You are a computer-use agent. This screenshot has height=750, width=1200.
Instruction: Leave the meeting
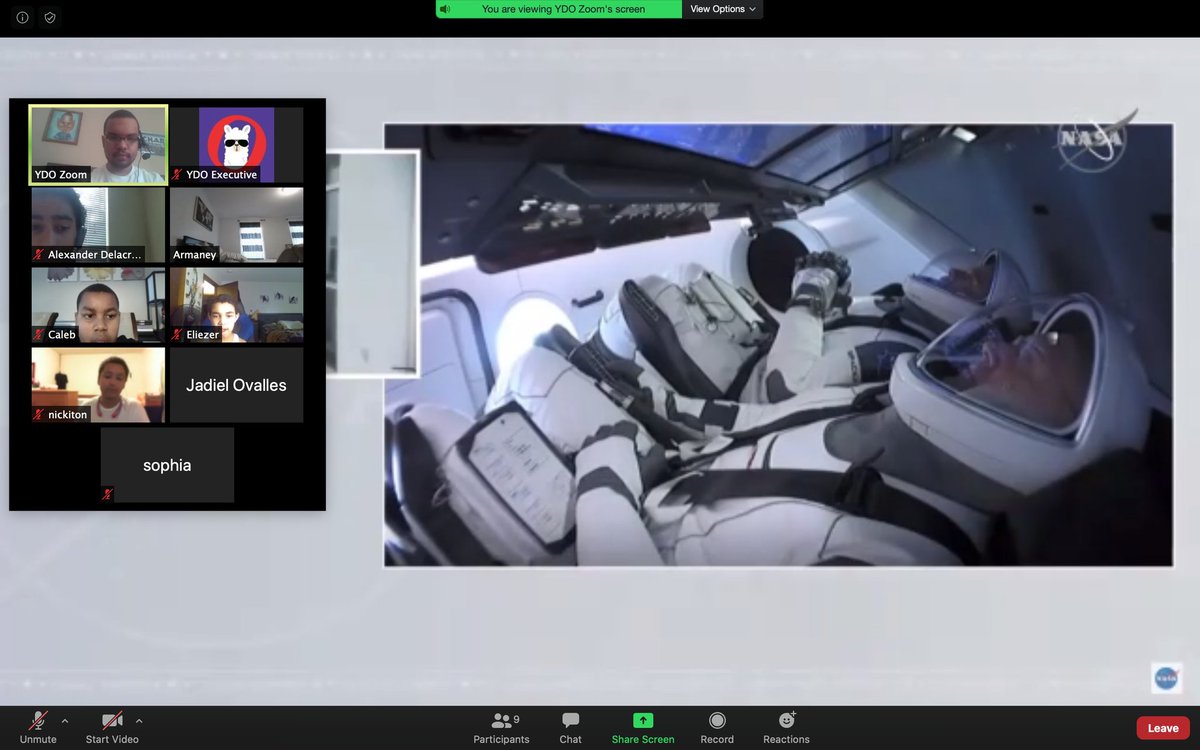1163,728
